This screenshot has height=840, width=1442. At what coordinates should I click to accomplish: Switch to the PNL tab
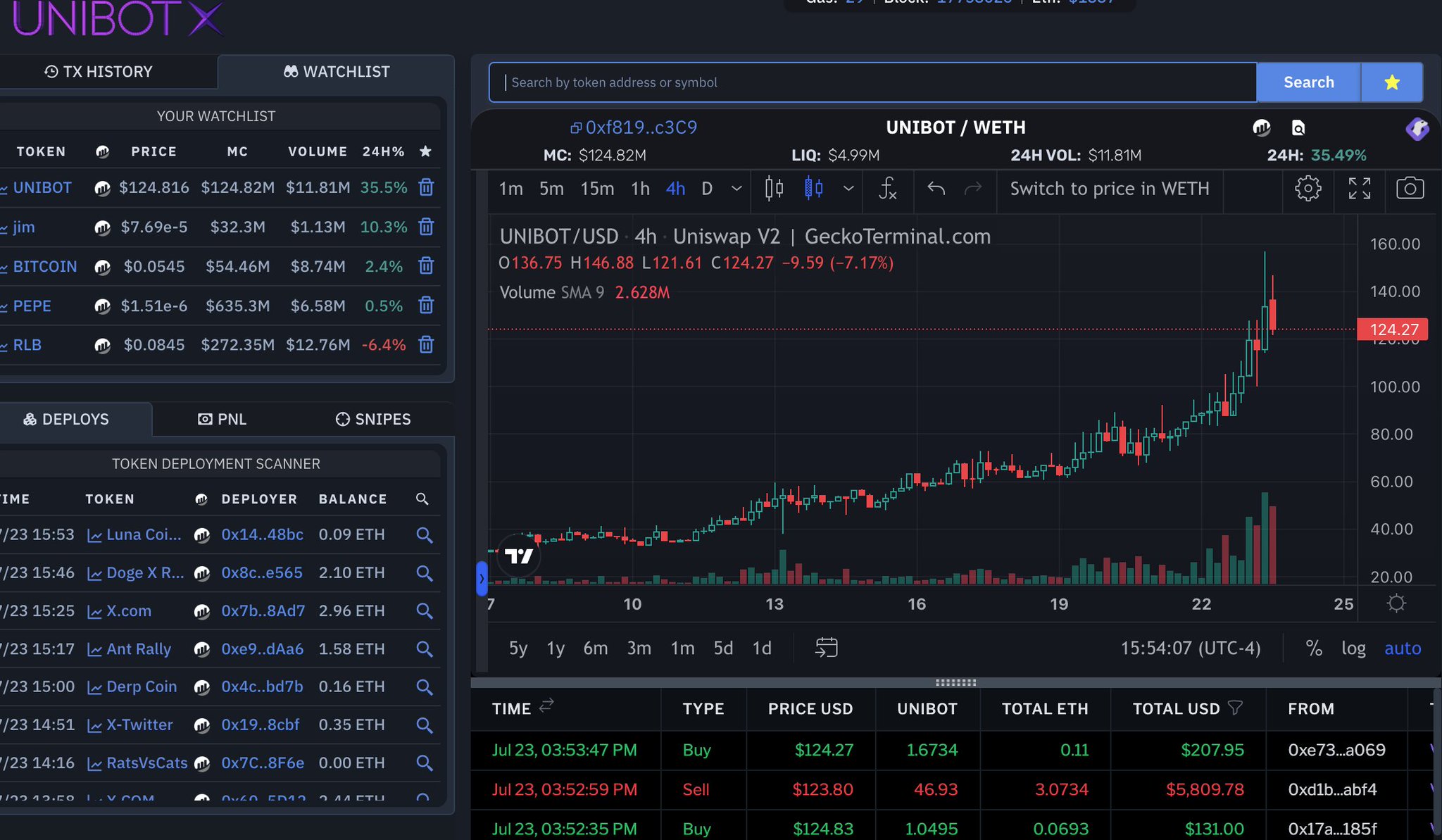222,419
